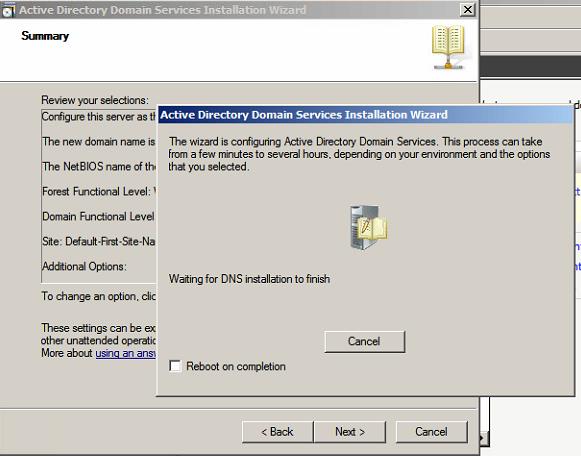Click 'Domain Functional Level' line in selections
The height and width of the screenshot is (456, 581).
98,216
